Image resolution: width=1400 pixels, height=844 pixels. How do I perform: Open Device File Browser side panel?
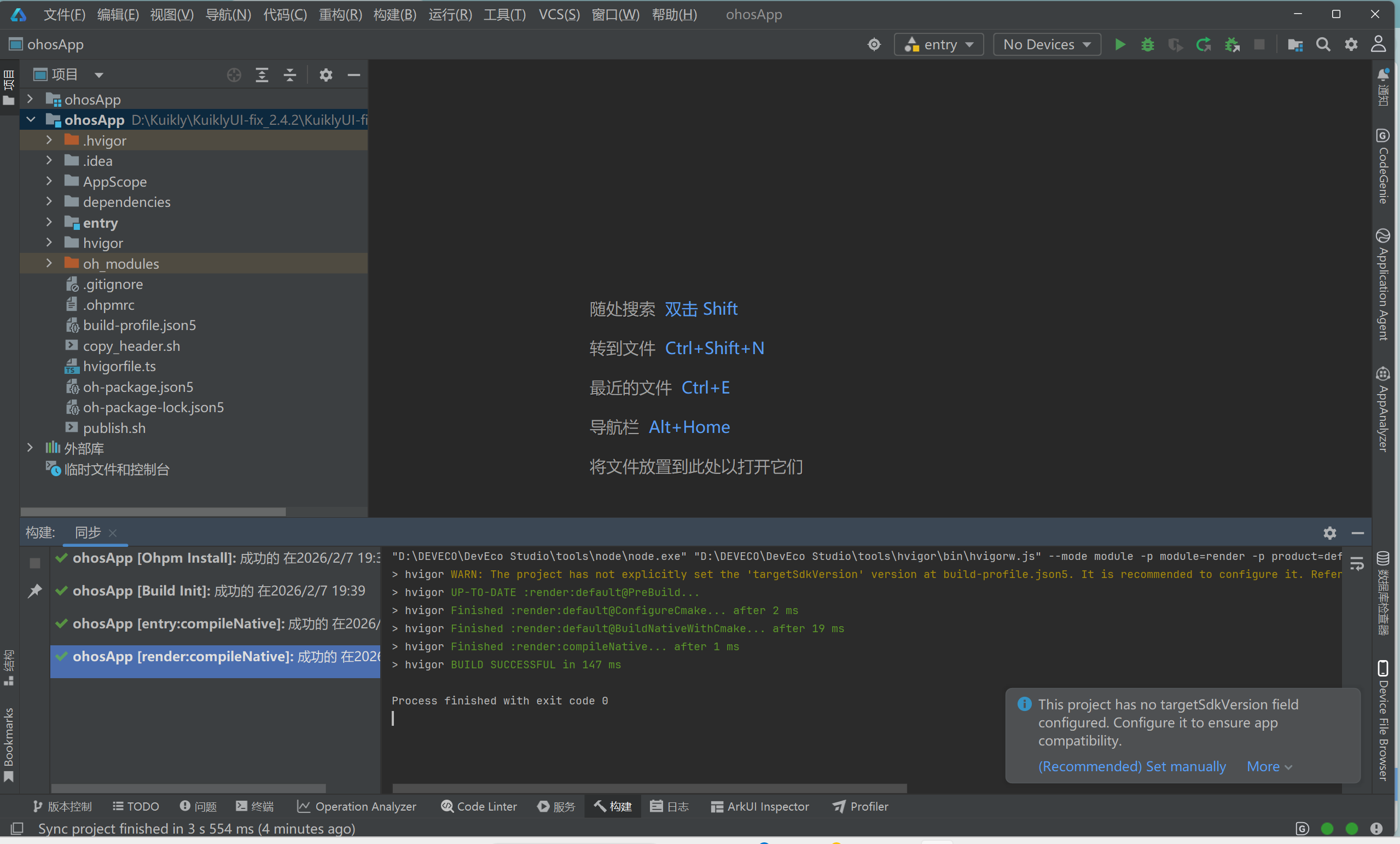1383,720
